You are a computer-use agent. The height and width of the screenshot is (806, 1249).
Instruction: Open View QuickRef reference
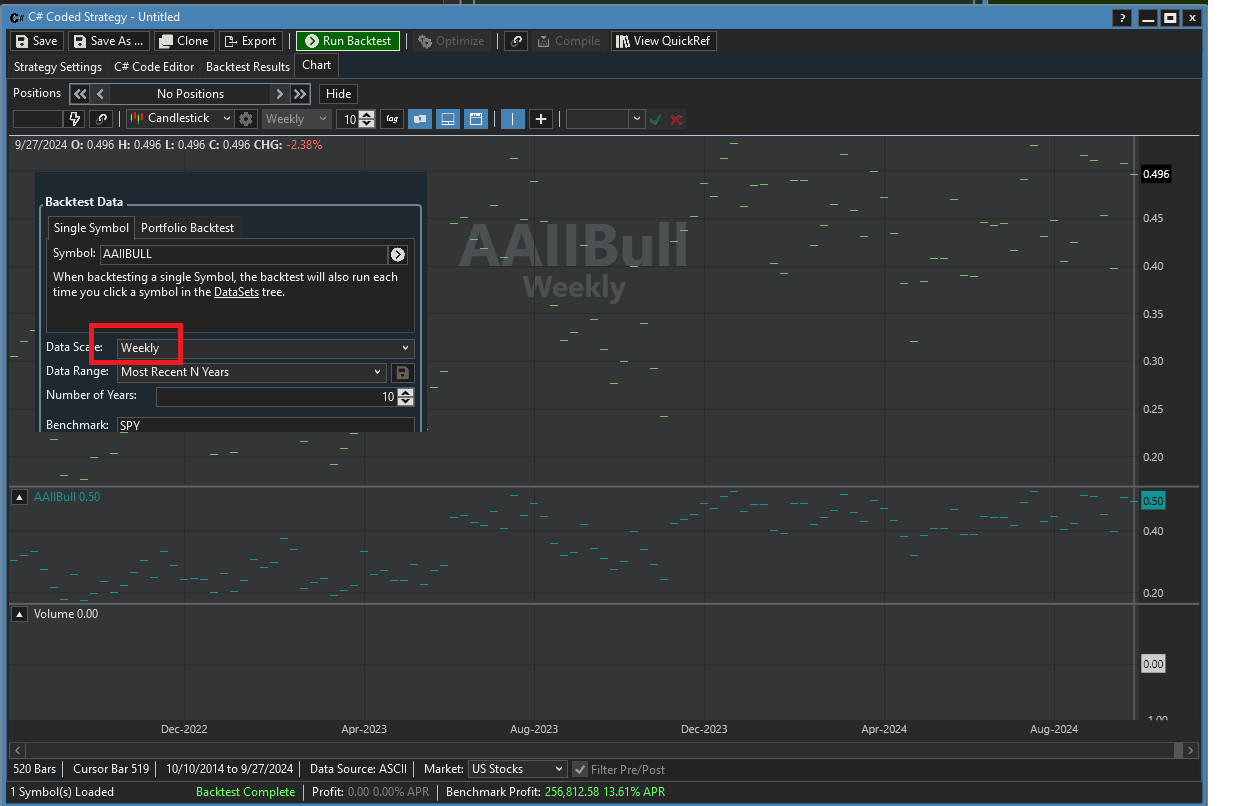point(664,41)
